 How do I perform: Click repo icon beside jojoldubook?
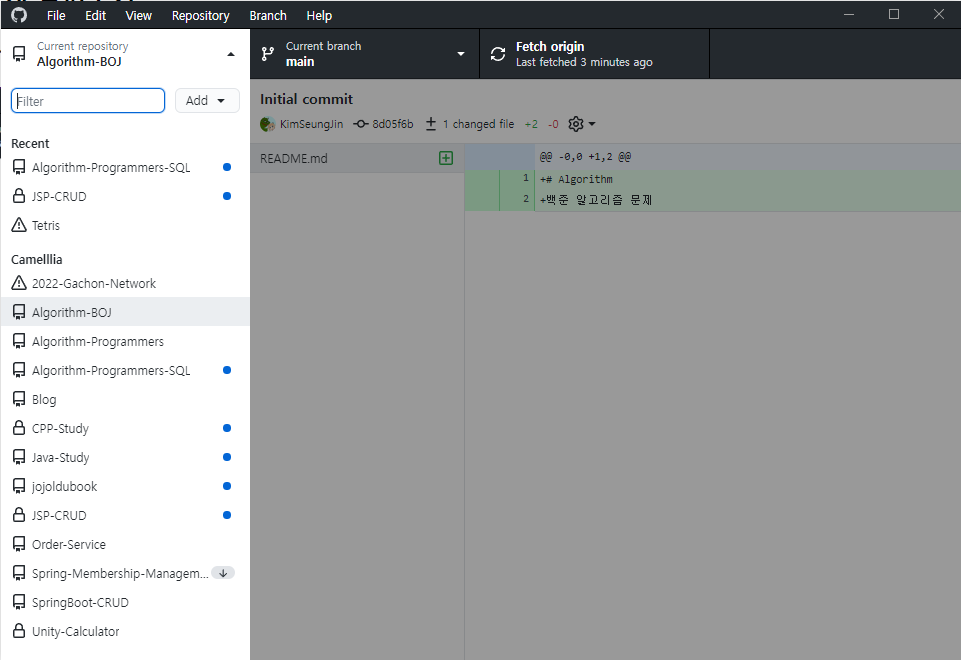[x=19, y=486]
